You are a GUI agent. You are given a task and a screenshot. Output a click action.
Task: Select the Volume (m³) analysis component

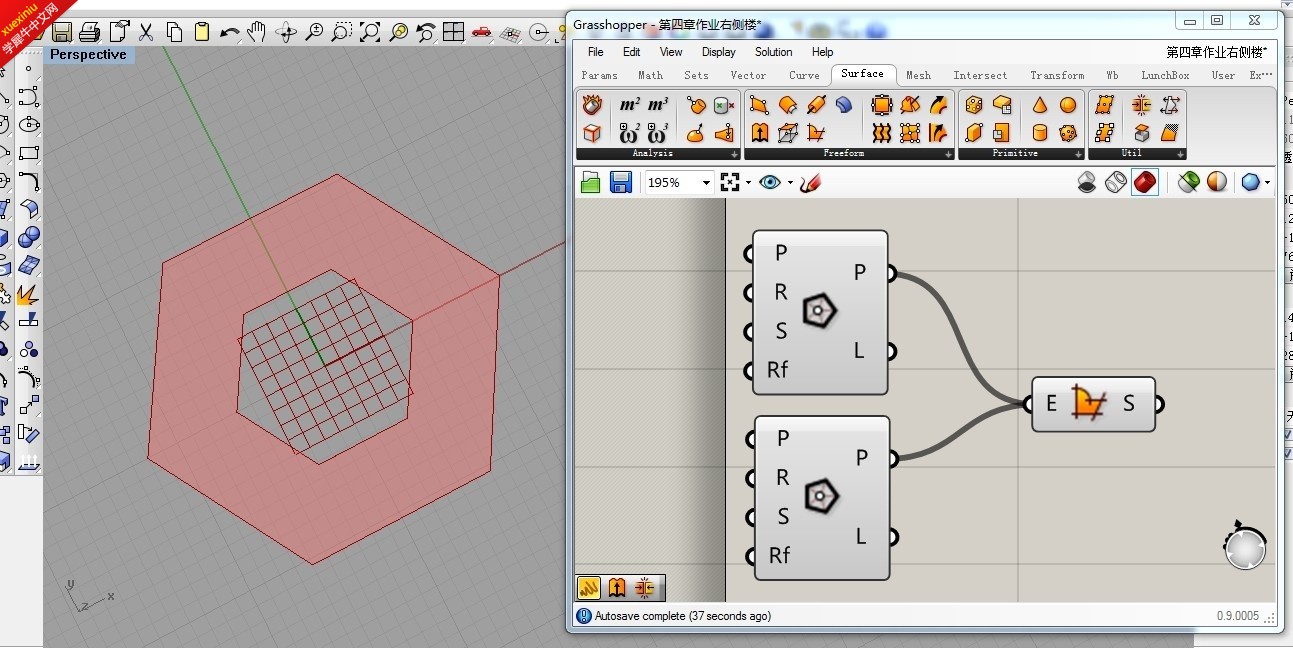coord(657,105)
